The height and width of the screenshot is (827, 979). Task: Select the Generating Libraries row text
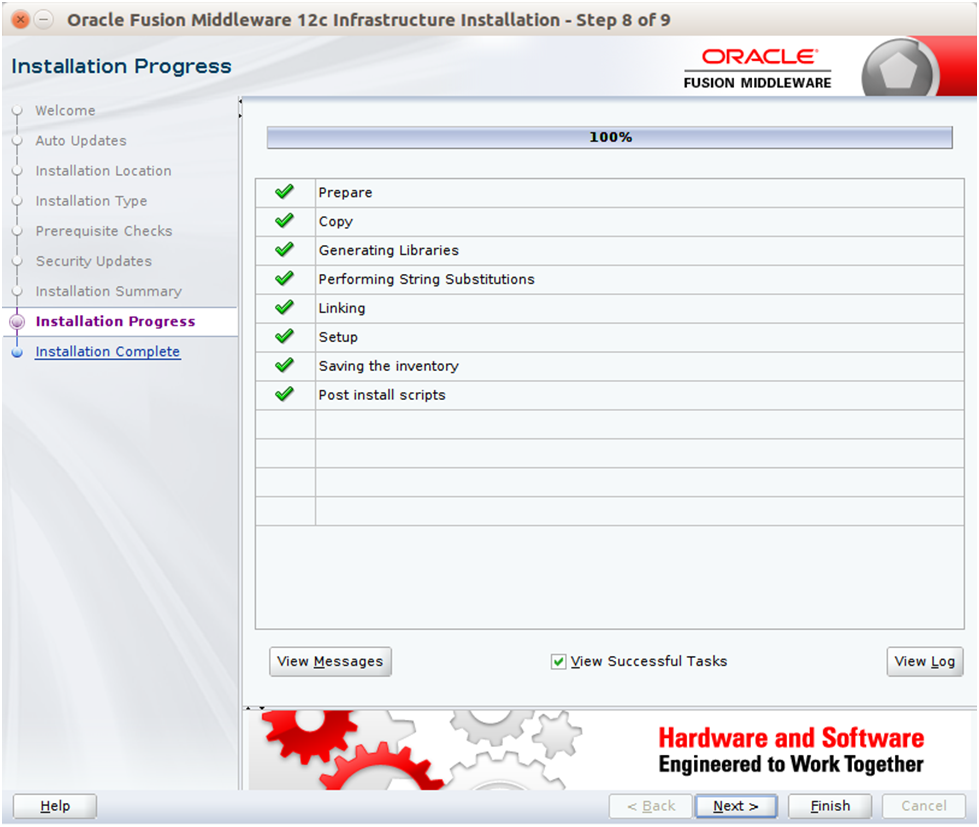(388, 250)
